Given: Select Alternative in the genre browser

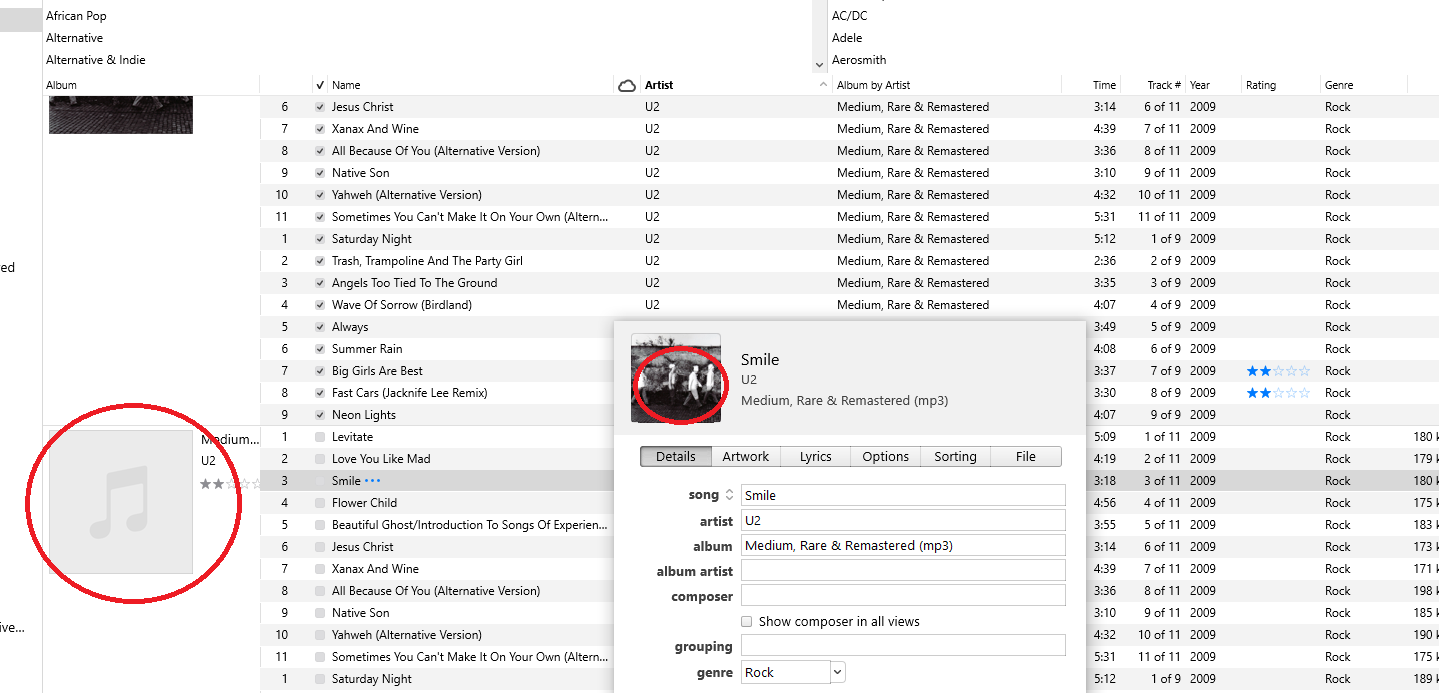Looking at the screenshot, I should tap(74, 38).
